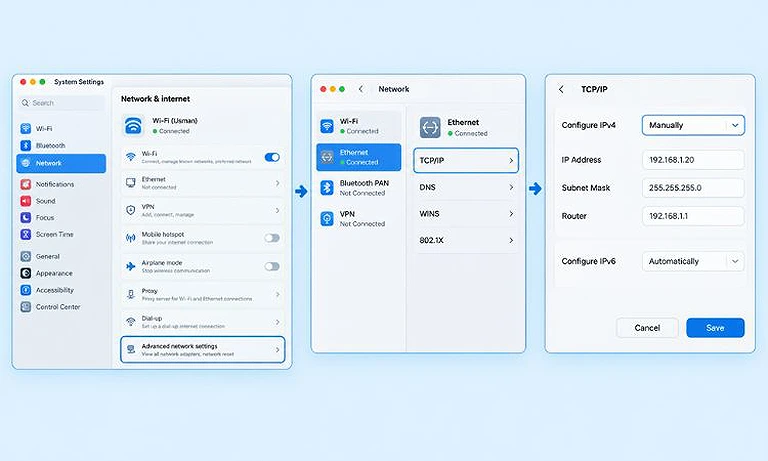
Task: Open the Advanced network settings chevron
Action: 278,350
